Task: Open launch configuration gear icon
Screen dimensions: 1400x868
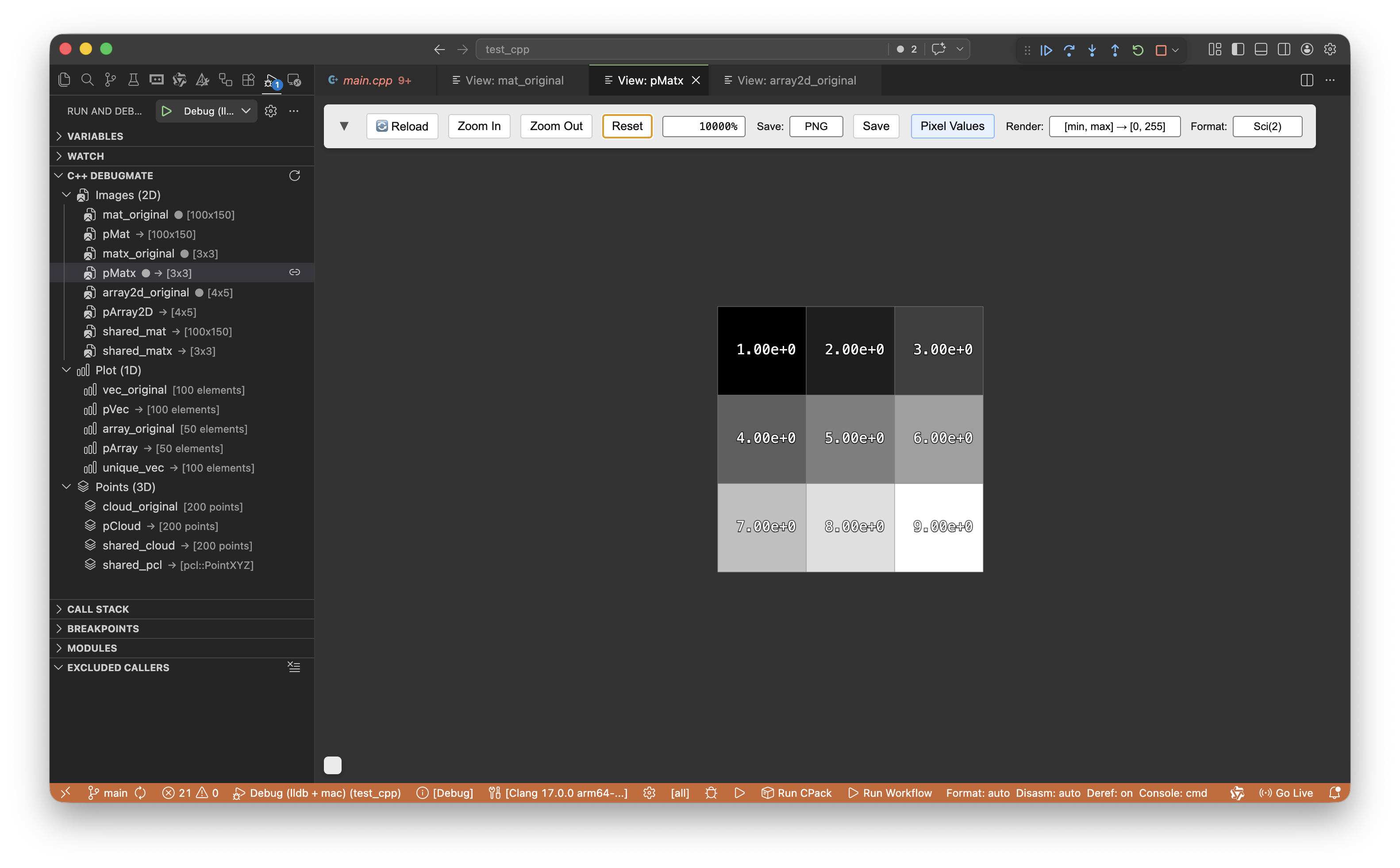Action: (x=271, y=111)
